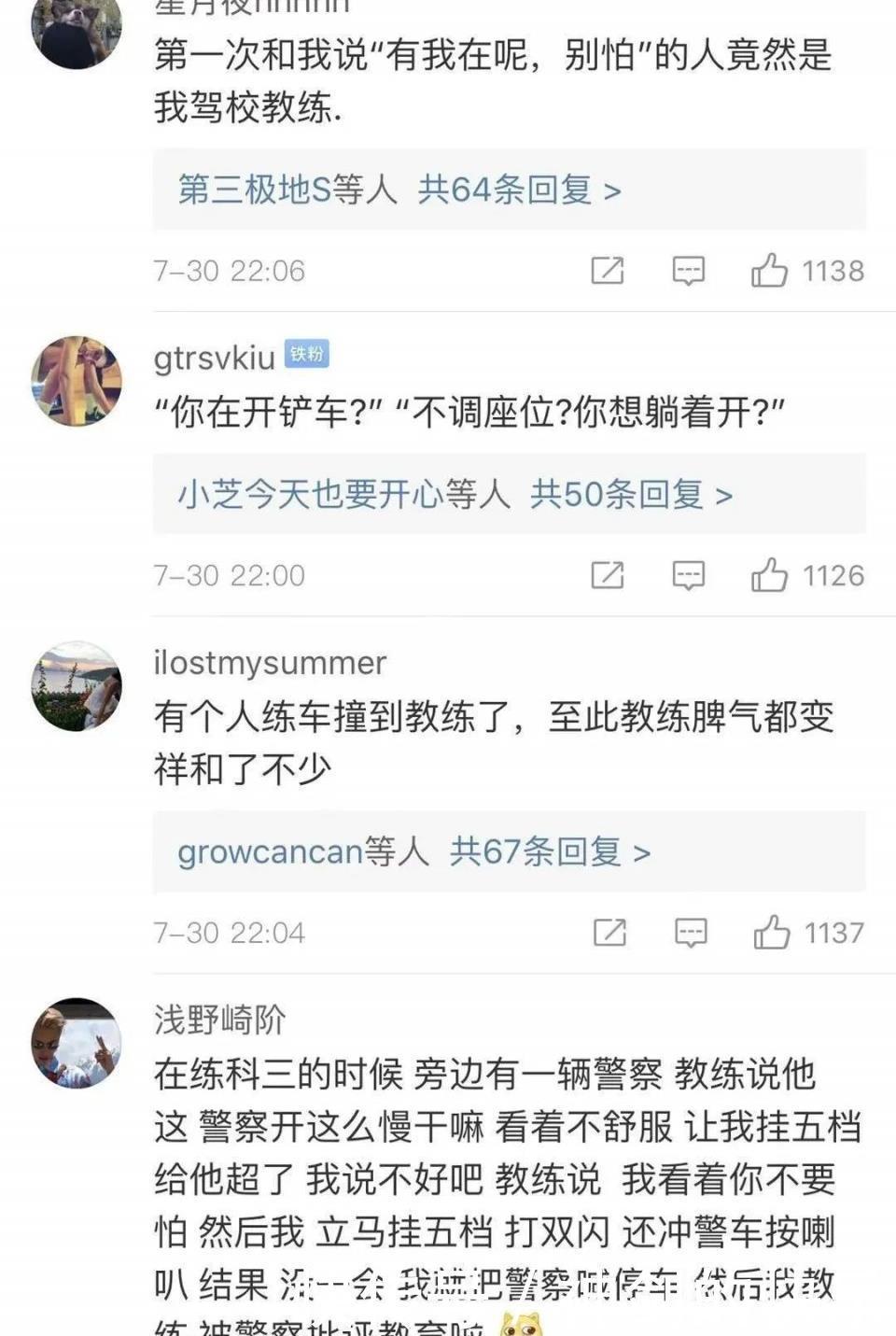Open the comment icon under gtrsvkiu's reply
This screenshot has height=1336, width=896.
pyautogui.click(x=689, y=576)
